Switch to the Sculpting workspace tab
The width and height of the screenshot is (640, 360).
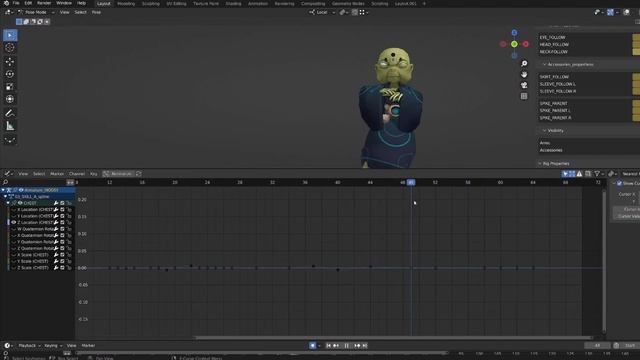[x=151, y=4]
